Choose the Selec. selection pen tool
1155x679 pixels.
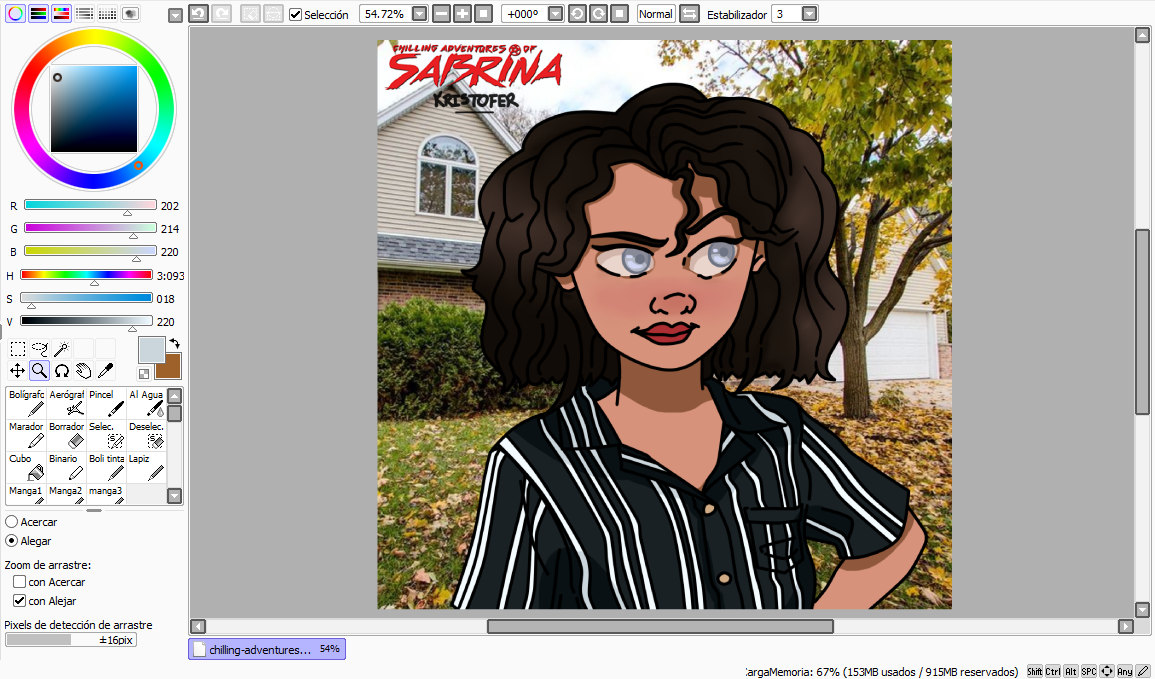coord(106,435)
